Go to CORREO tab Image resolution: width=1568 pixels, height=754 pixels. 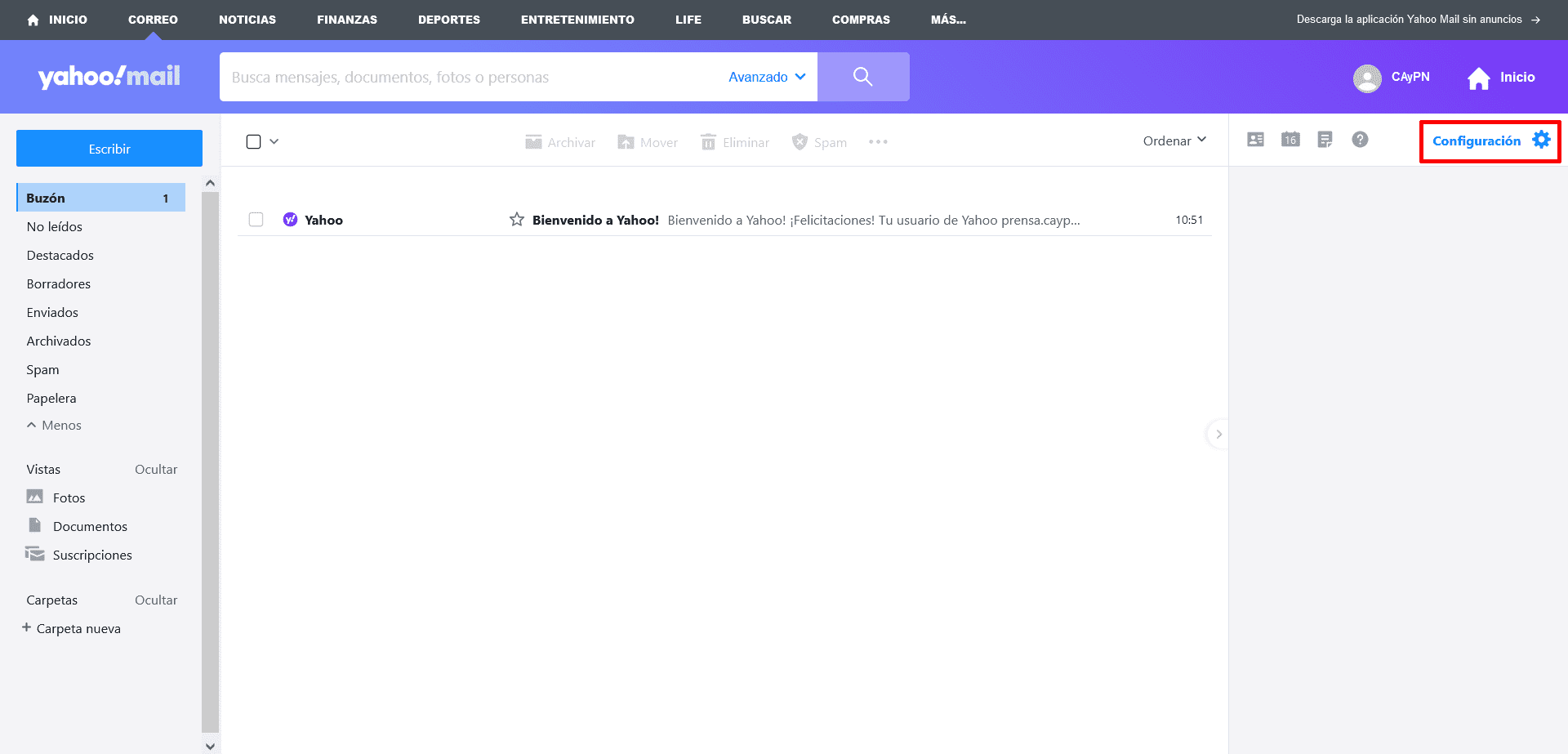[x=153, y=20]
